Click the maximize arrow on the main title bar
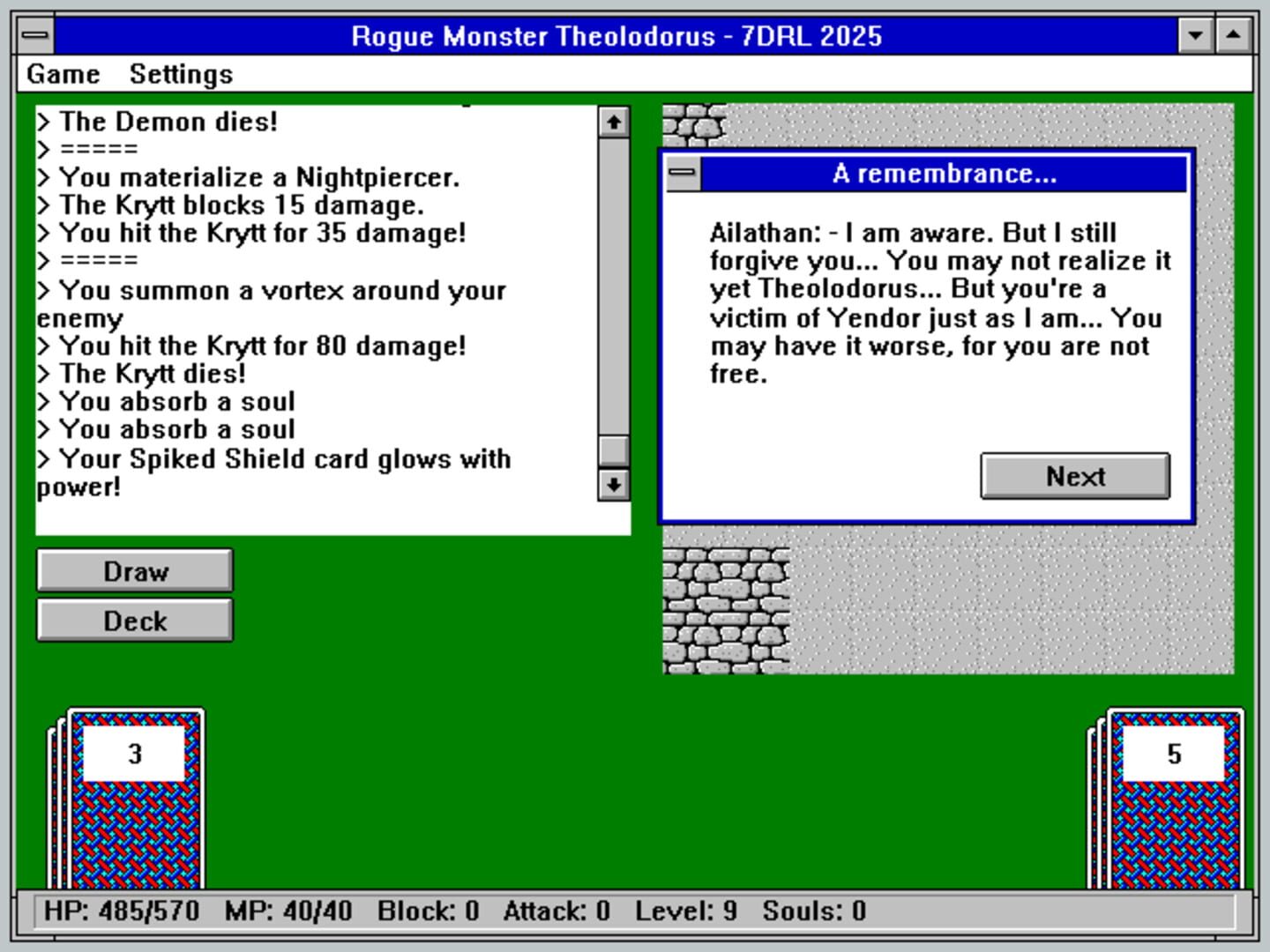Viewport: 1270px width, 952px height. (1233, 35)
